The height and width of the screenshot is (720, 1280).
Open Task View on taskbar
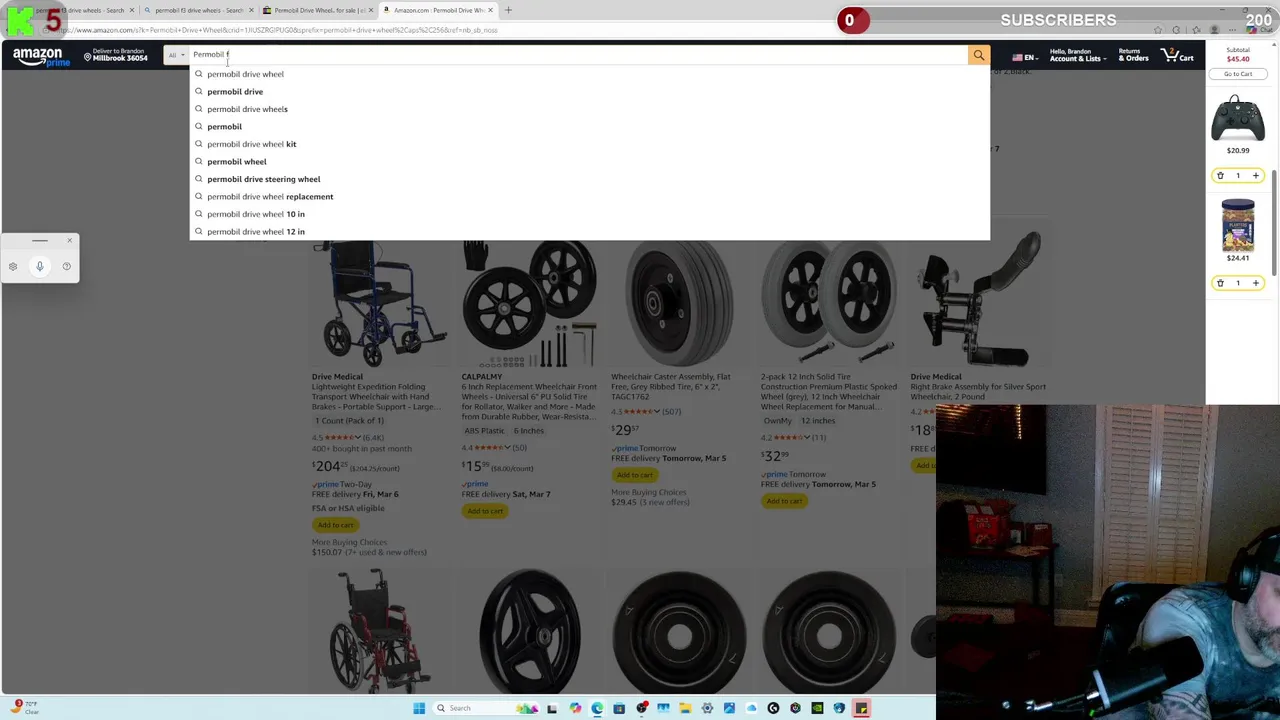(552, 708)
